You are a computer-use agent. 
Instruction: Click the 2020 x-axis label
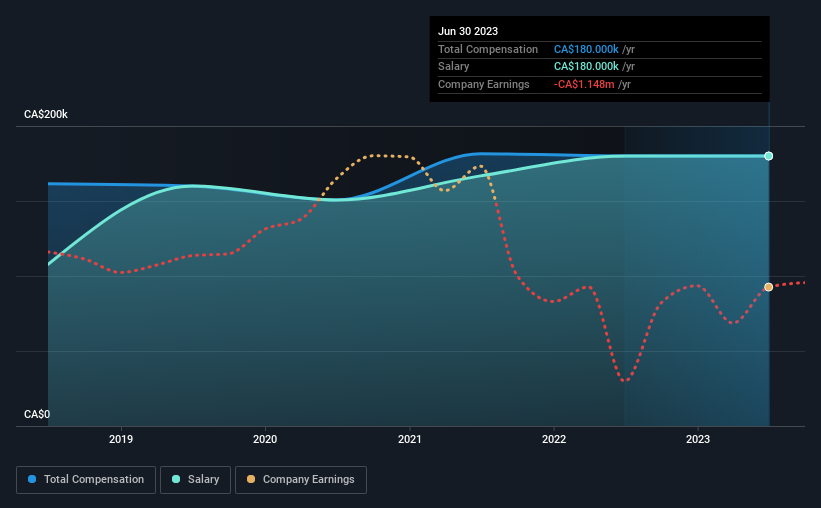click(265, 439)
